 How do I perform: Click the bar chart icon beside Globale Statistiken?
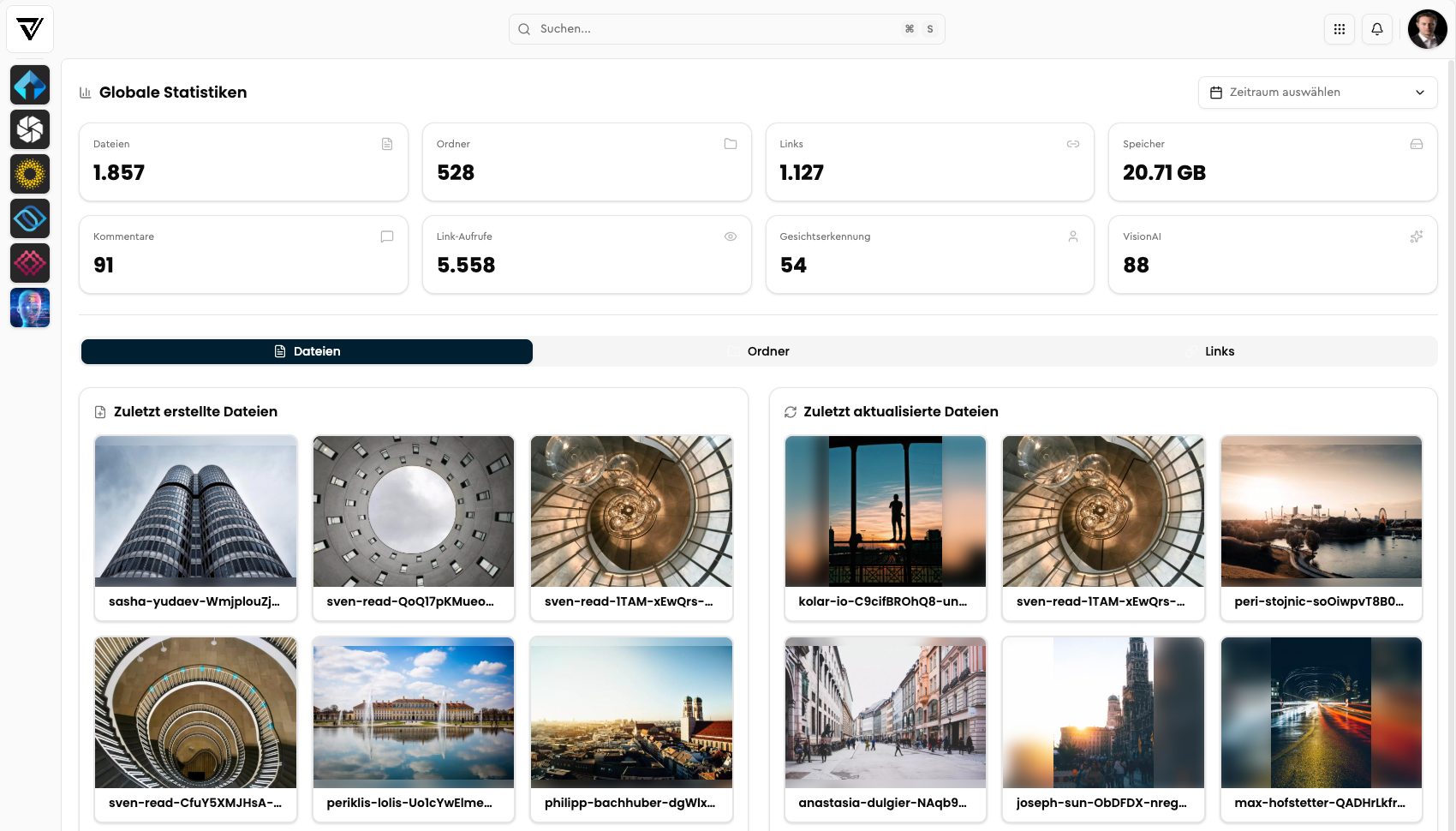86,93
